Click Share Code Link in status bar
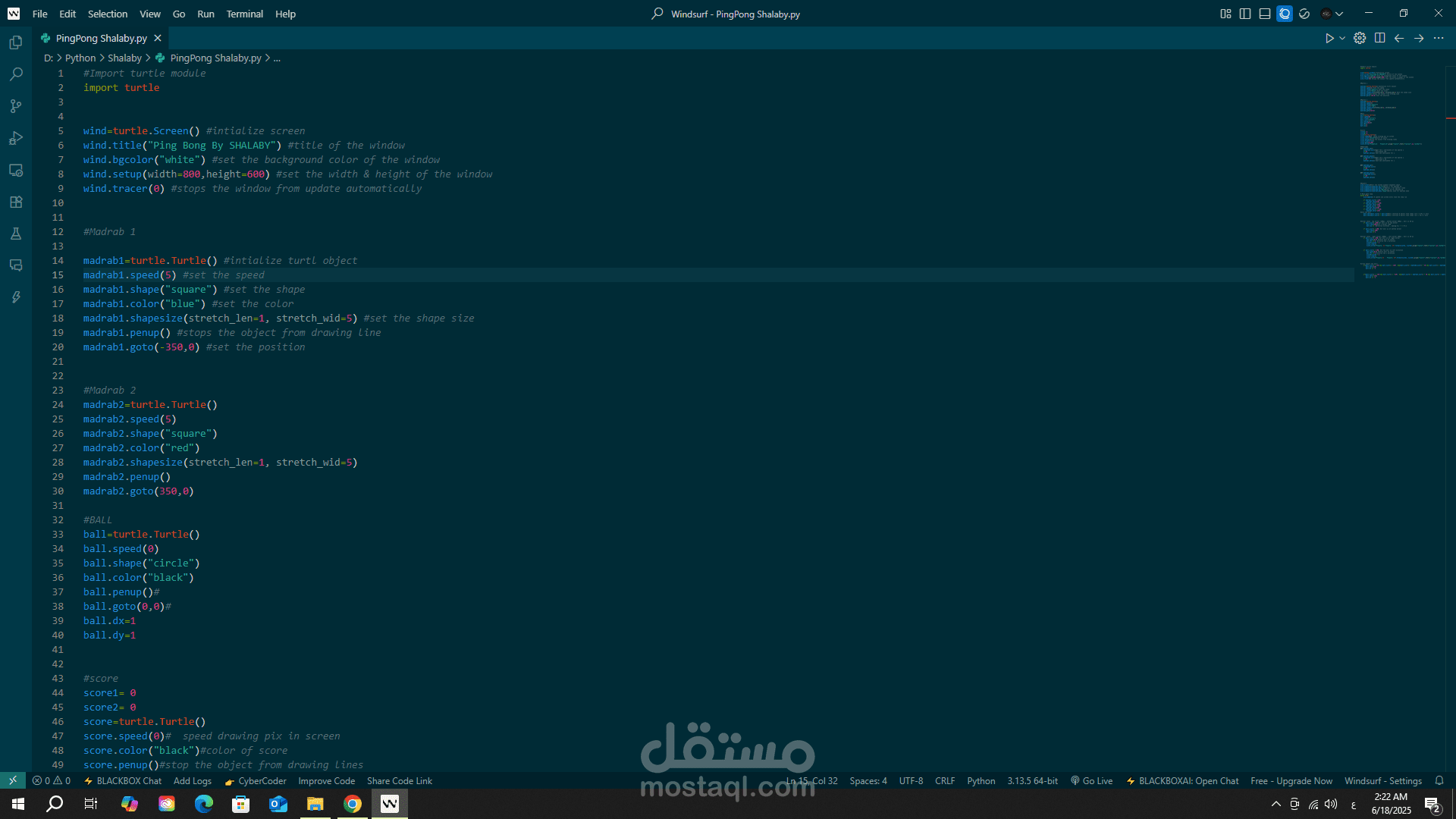The image size is (1456, 819). 399,781
